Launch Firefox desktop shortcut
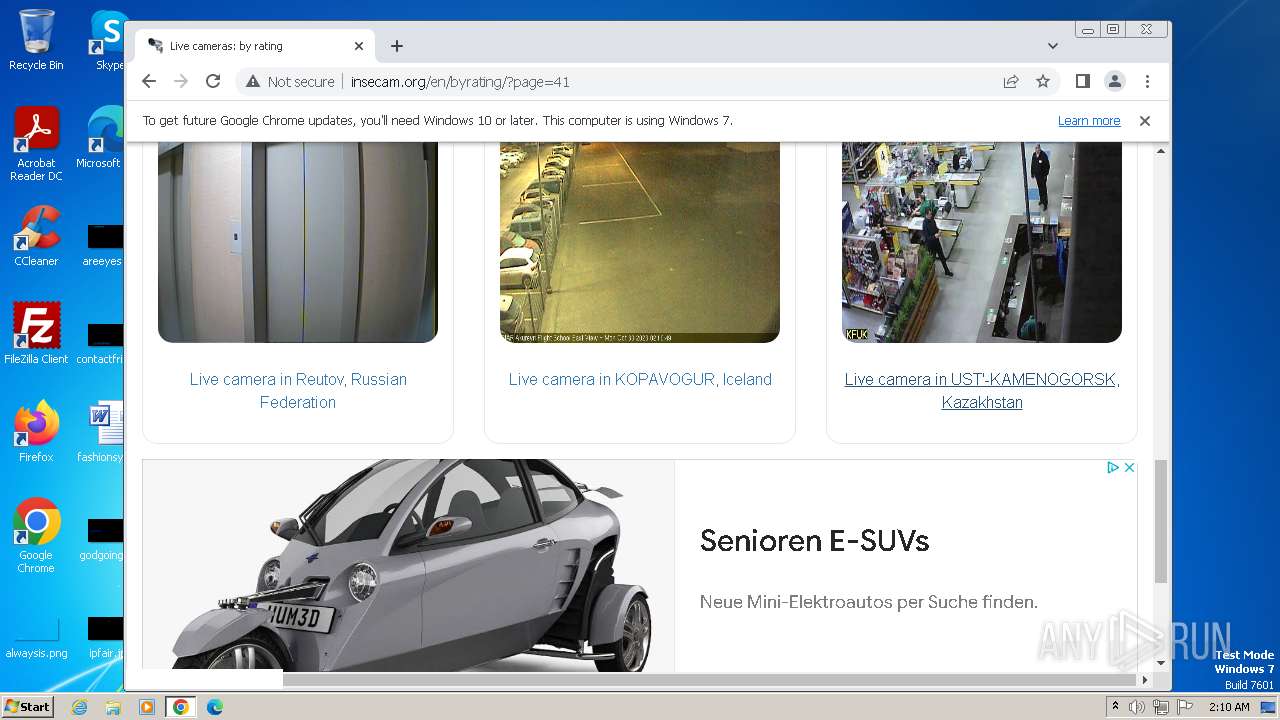This screenshot has width=1280, height=720. (x=36, y=432)
